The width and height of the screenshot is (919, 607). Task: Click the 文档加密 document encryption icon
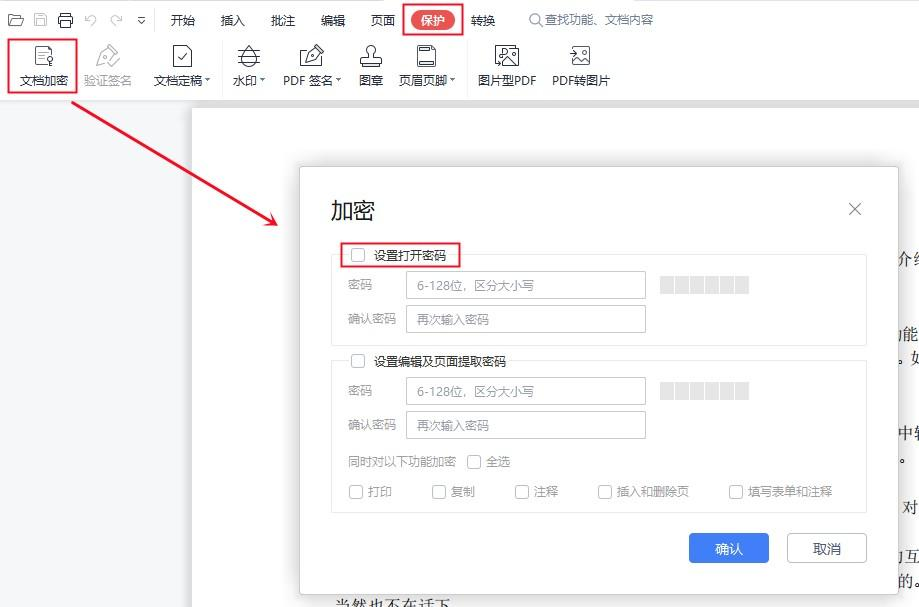43,56
